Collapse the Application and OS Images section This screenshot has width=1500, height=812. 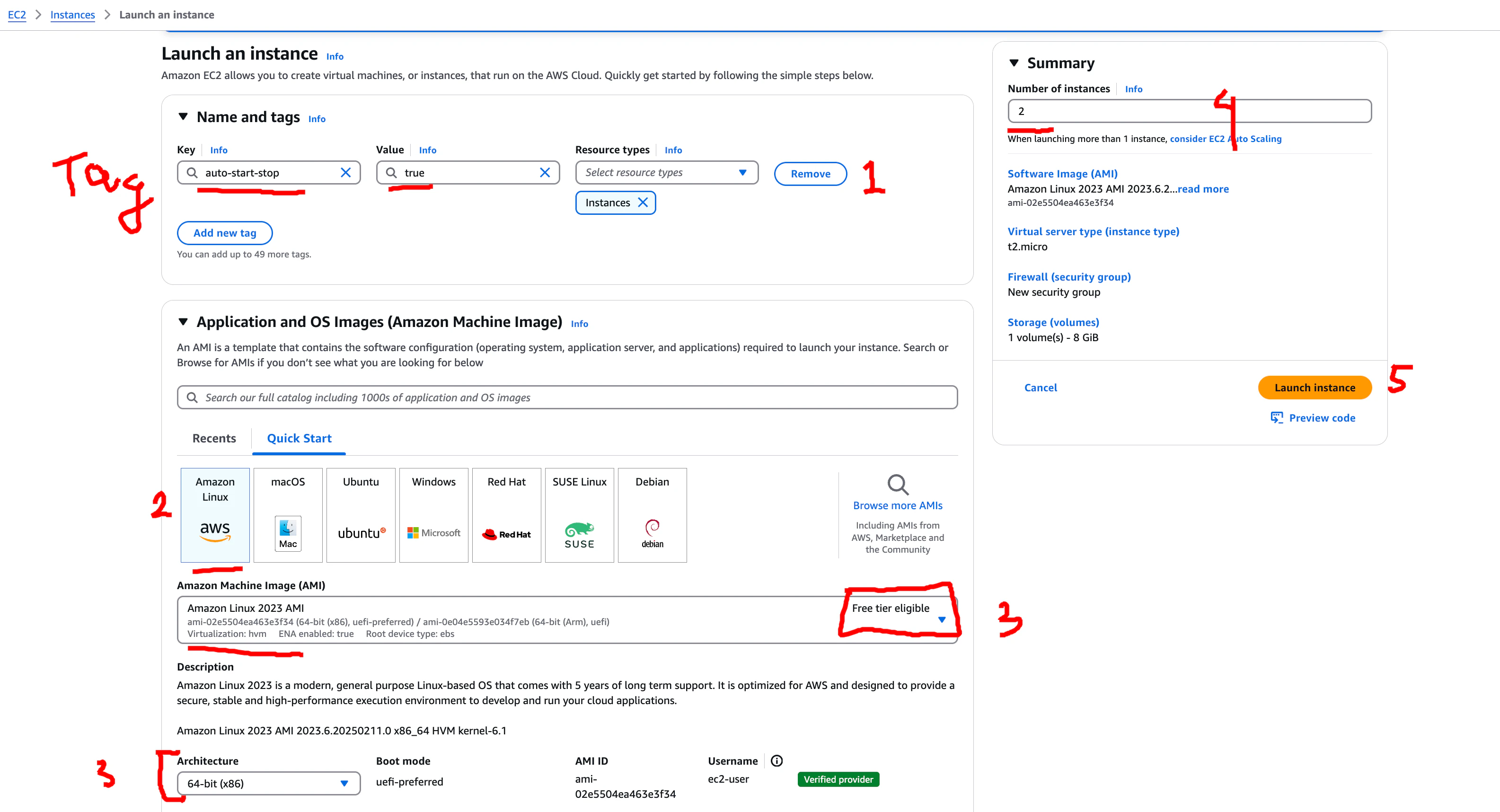pyautogui.click(x=184, y=322)
